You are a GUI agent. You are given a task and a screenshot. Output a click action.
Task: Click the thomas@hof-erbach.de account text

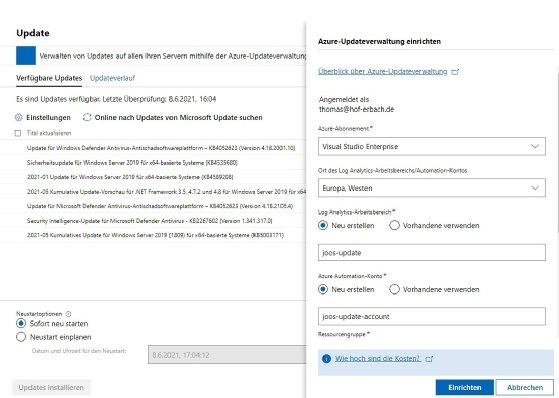click(357, 109)
